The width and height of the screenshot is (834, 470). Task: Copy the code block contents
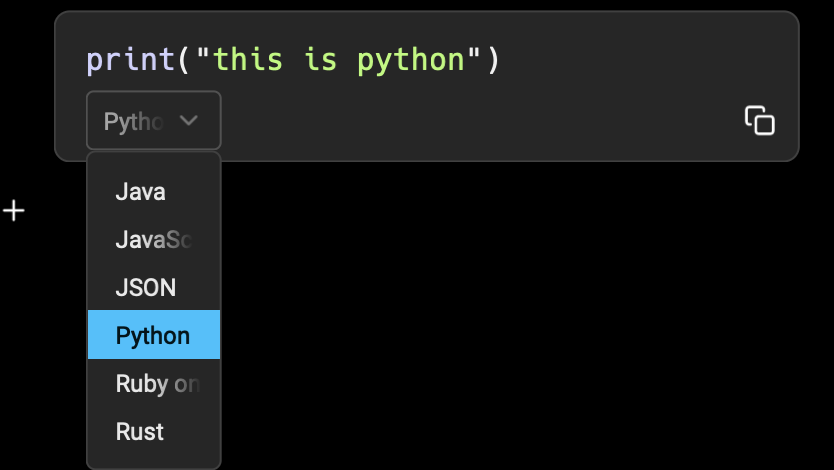click(759, 120)
